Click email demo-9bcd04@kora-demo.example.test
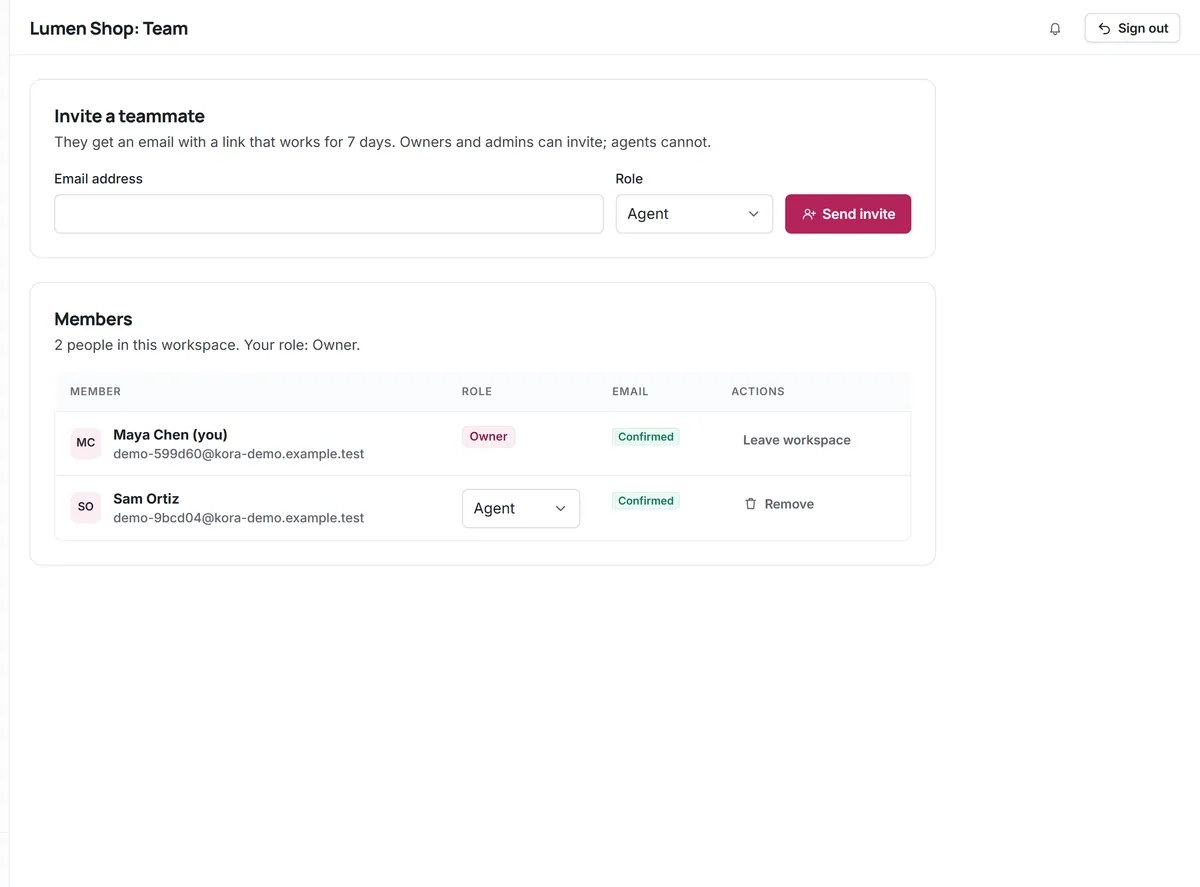The width and height of the screenshot is (1200, 887). click(x=238, y=518)
